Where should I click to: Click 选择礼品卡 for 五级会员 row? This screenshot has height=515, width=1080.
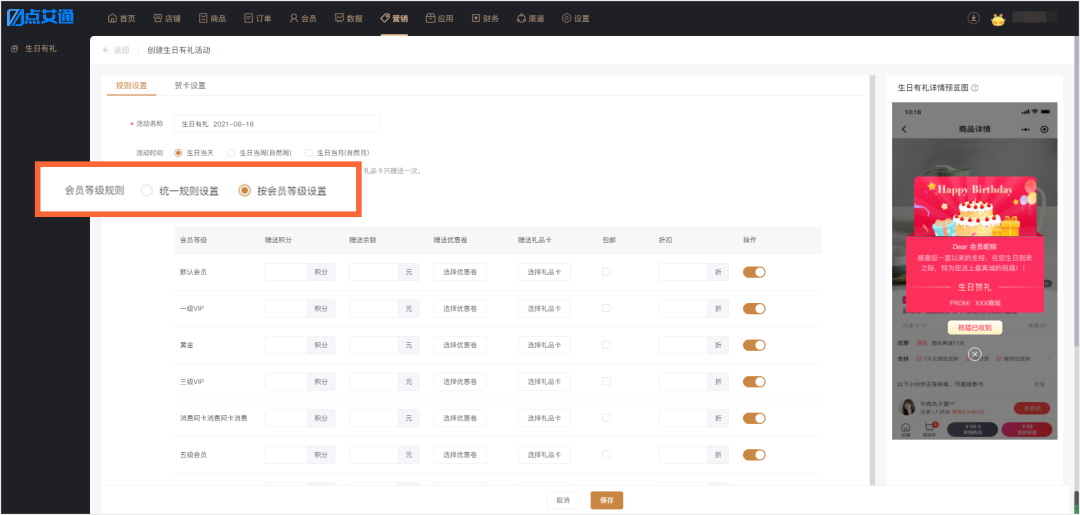(544, 454)
